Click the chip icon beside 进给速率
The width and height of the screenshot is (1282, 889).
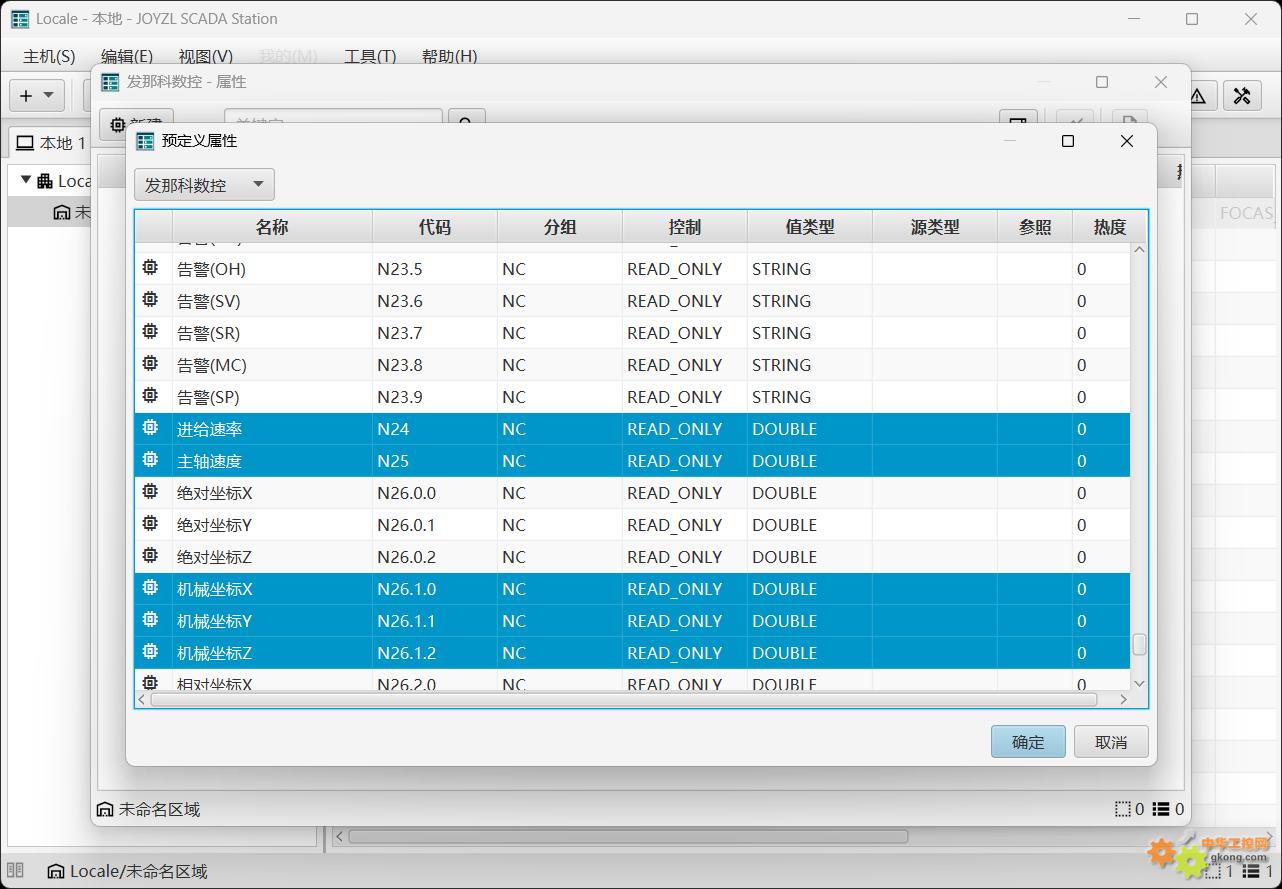(150, 428)
